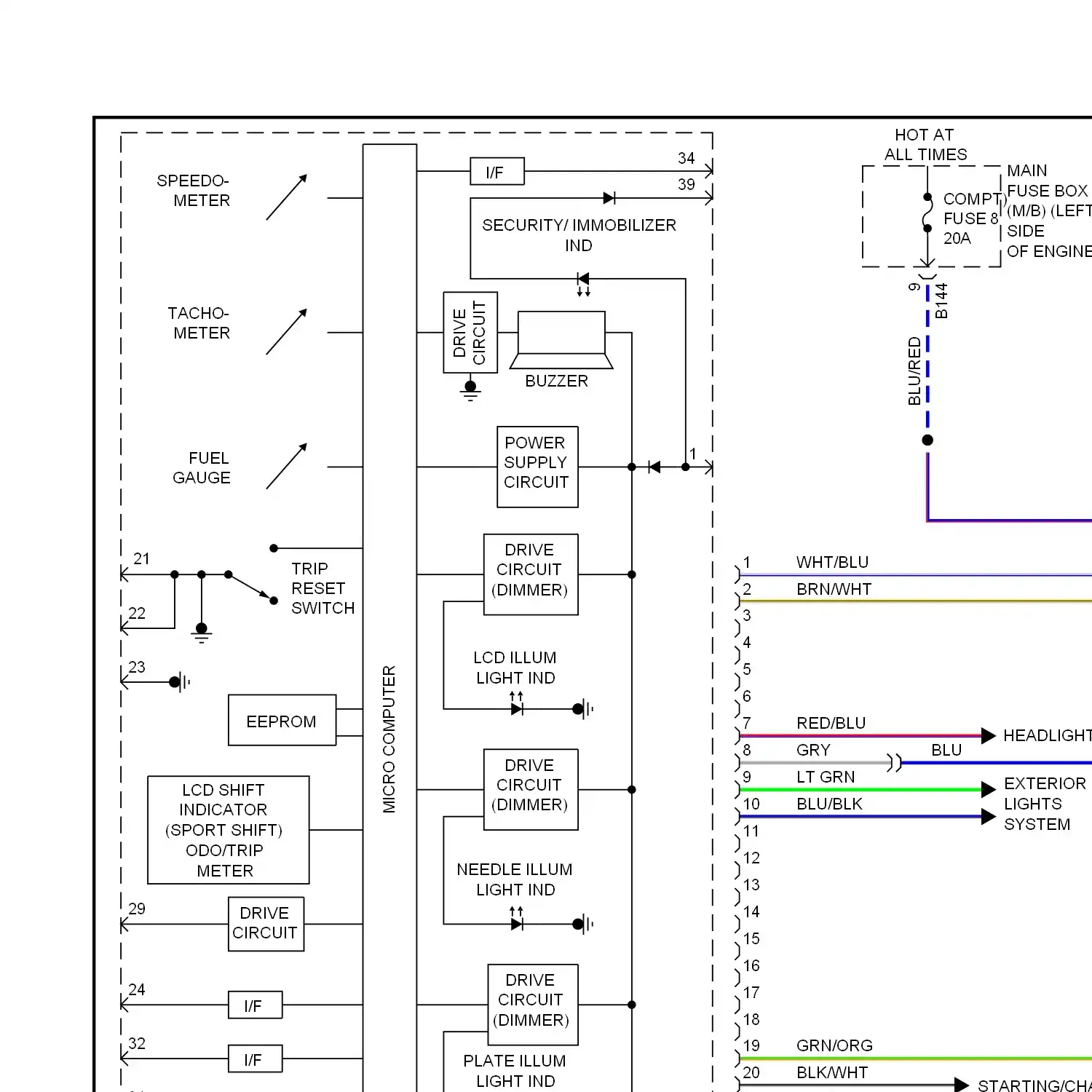Click terminal number 29 on left edge
Screen dimensions: 1092x1092
point(137,909)
